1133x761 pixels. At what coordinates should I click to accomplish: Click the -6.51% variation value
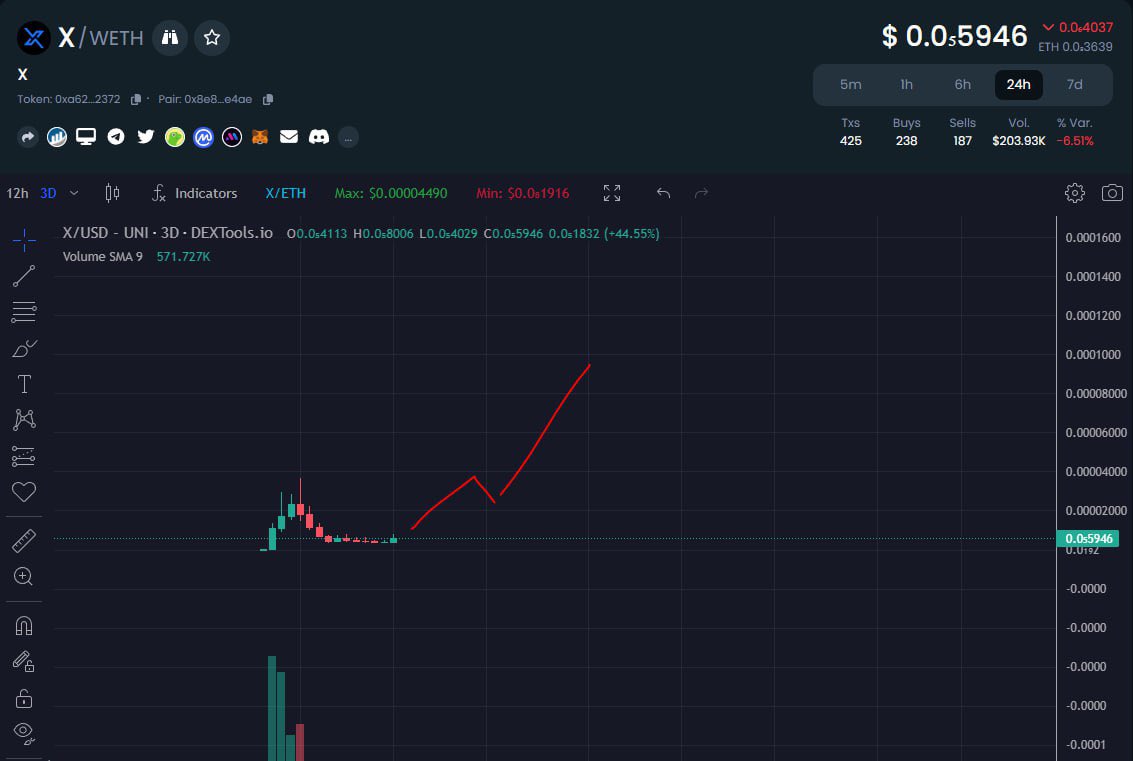tap(1074, 141)
